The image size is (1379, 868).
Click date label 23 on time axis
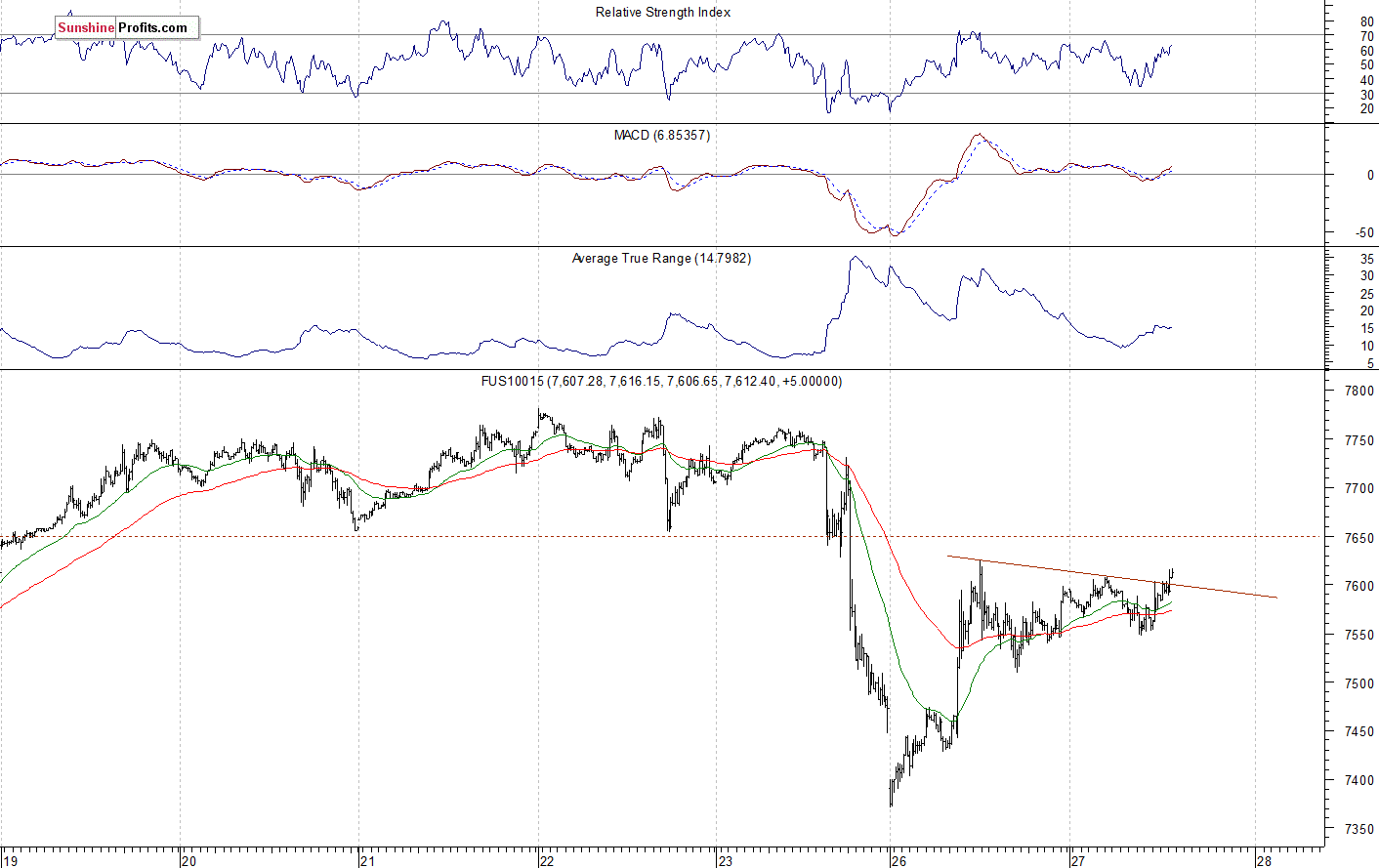[x=725, y=861]
